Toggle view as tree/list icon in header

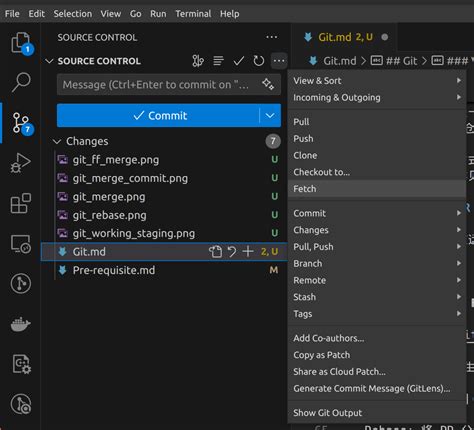coord(218,61)
